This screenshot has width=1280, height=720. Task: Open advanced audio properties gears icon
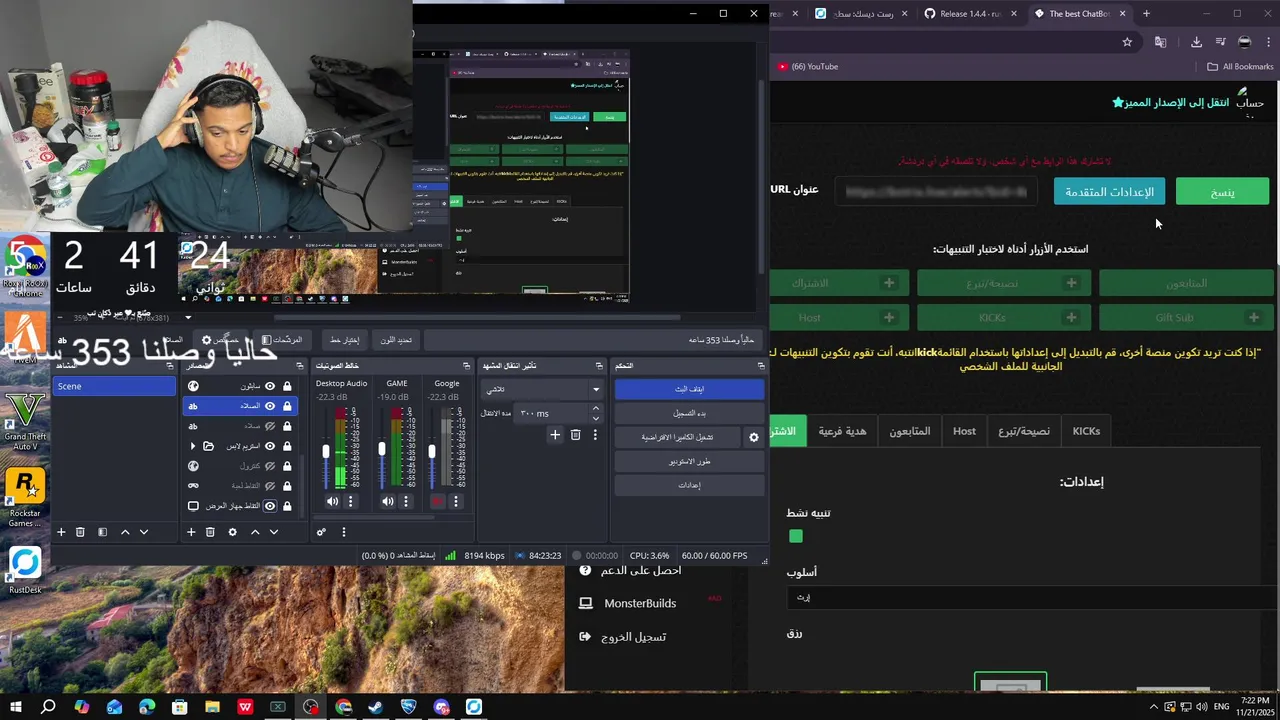coord(321,532)
